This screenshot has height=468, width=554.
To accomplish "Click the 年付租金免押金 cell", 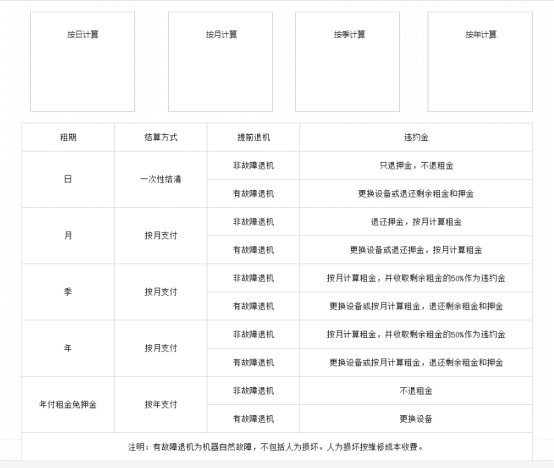I will pos(68,404).
